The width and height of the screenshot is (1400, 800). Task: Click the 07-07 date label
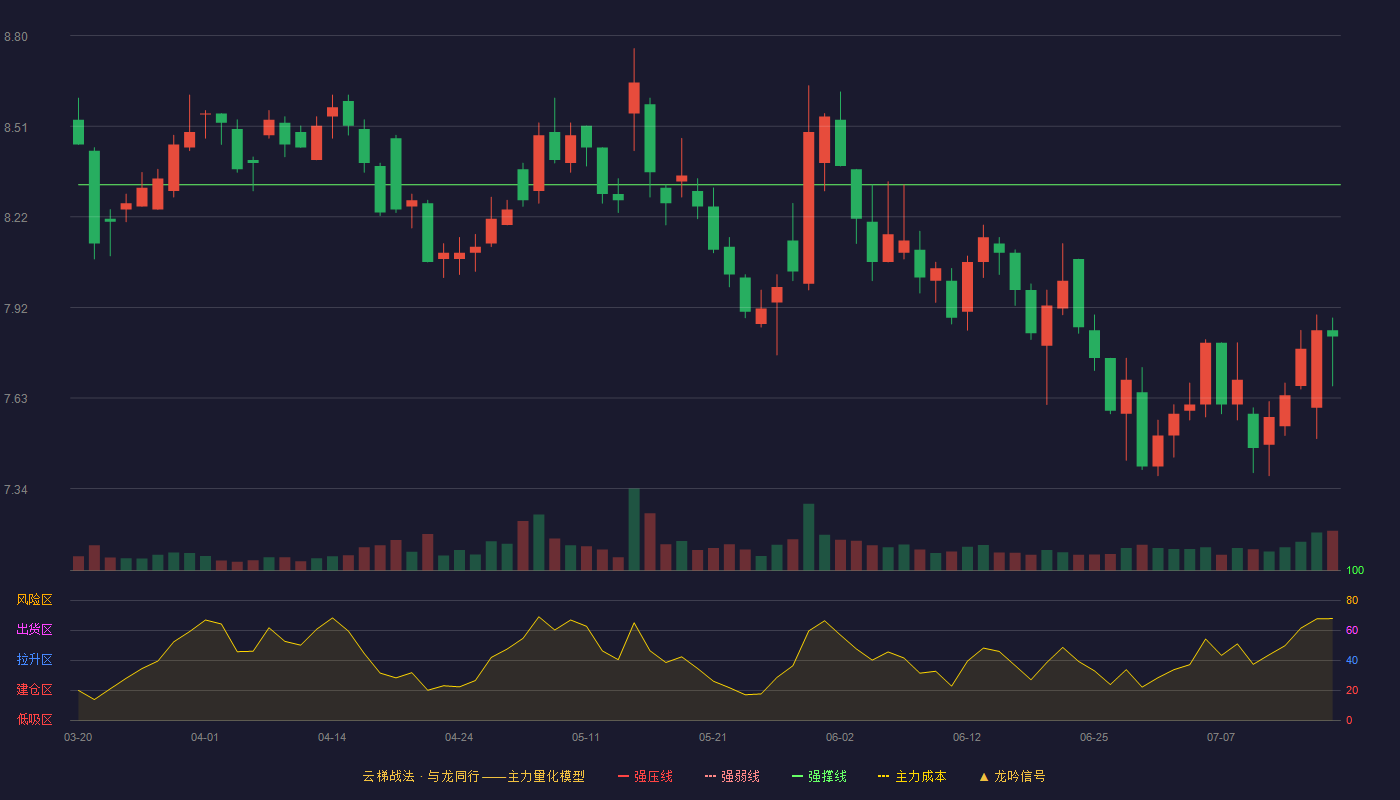(1221, 737)
